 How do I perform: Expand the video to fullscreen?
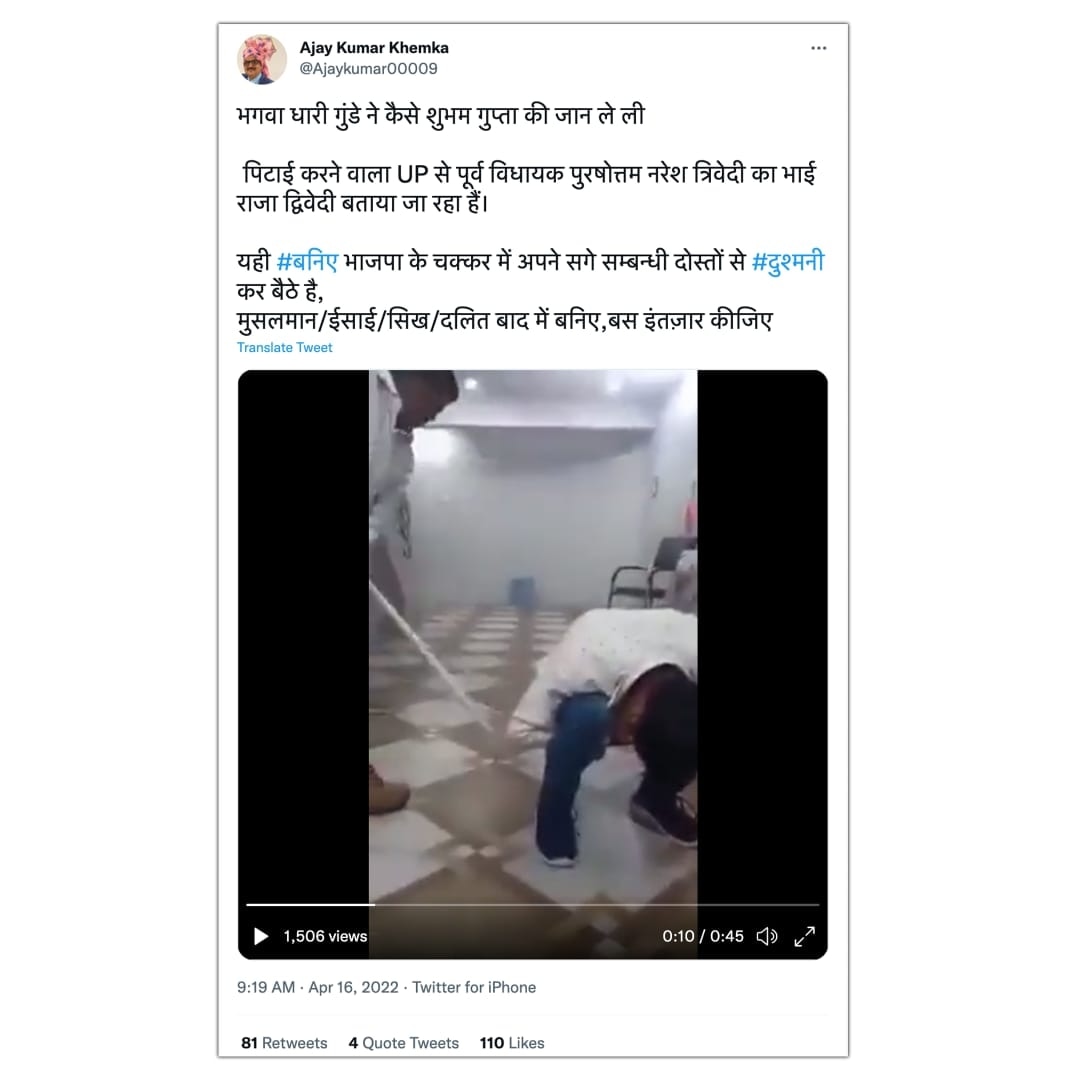[805, 936]
